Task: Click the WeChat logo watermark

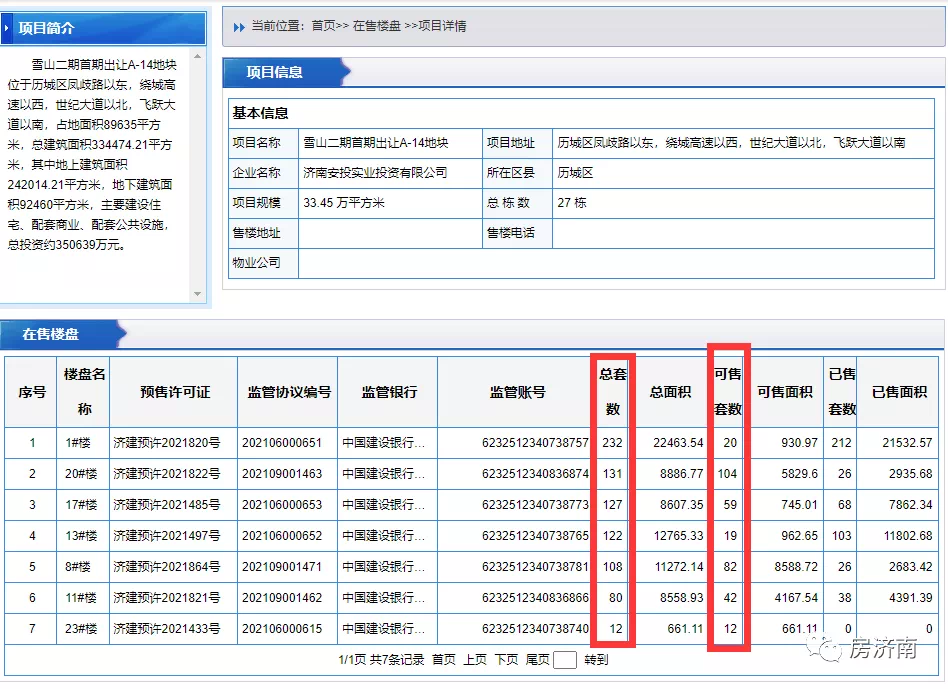Action: 829,649
